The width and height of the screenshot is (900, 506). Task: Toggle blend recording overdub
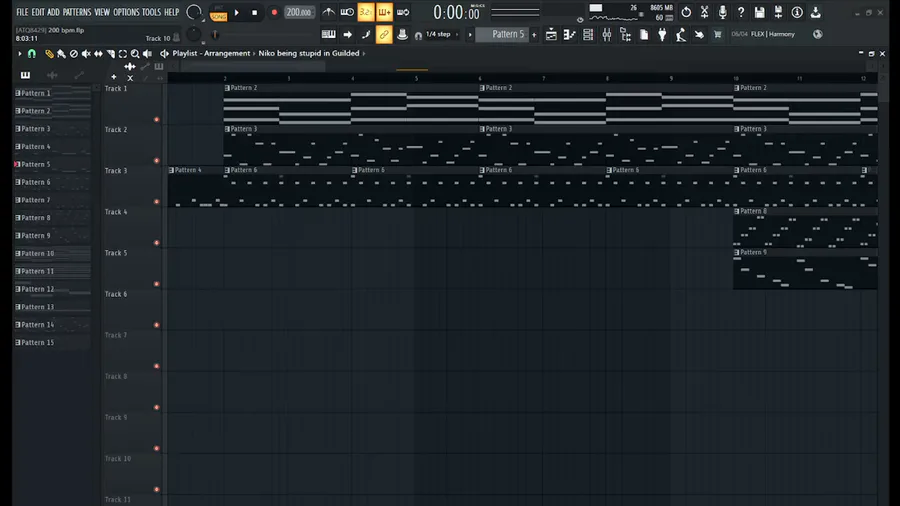[384, 12]
